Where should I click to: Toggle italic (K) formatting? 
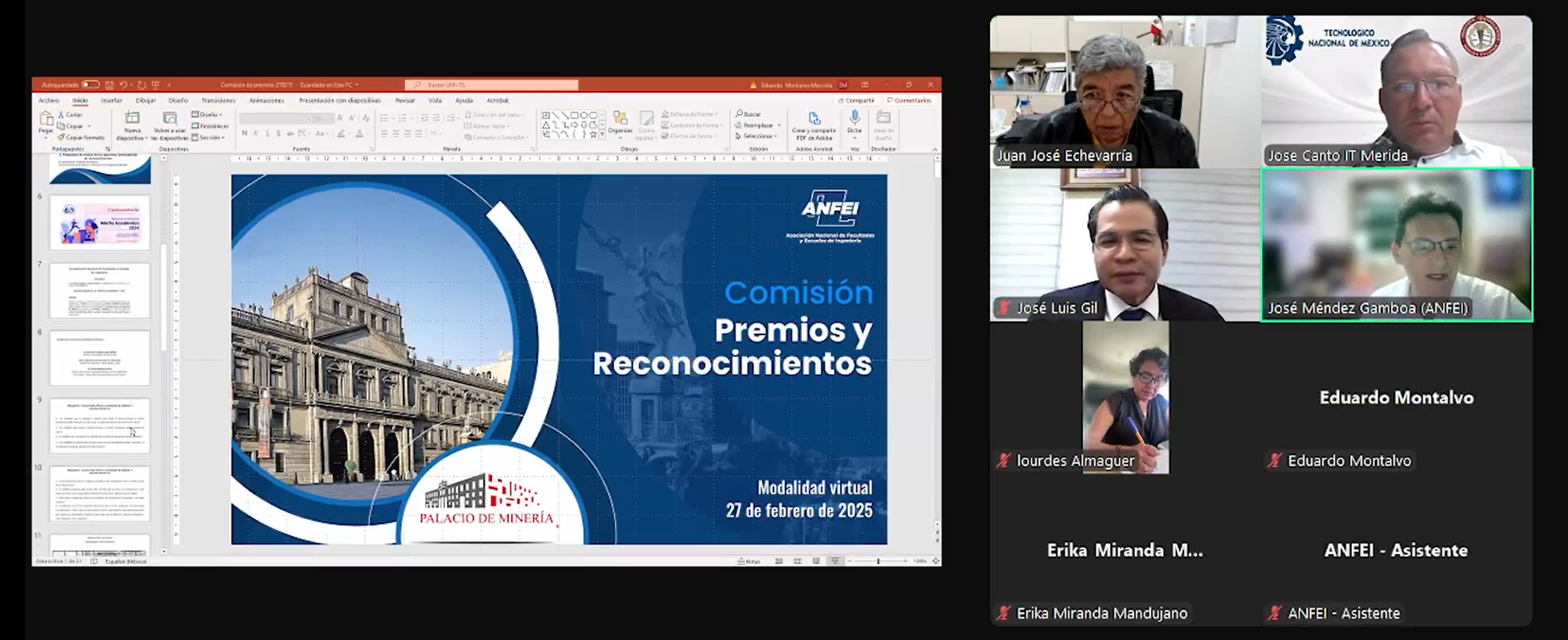pos(255,134)
